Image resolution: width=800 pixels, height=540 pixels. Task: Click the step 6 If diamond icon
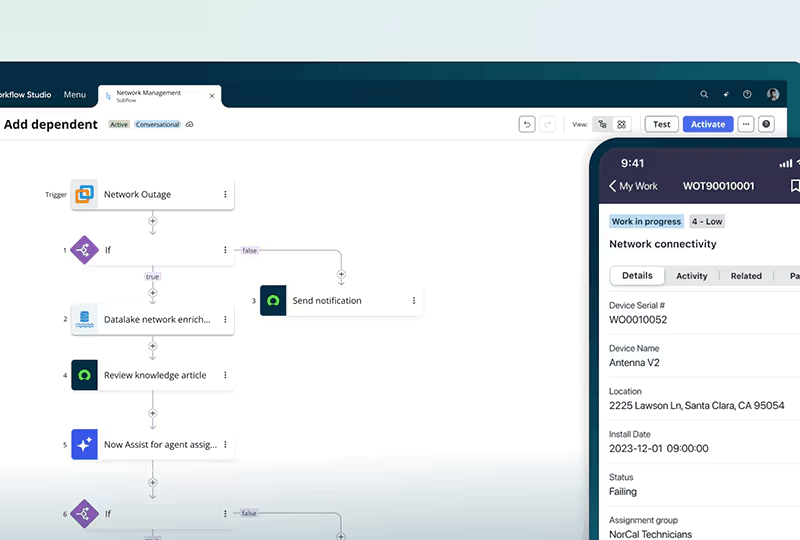pyautogui.click(x=84, y=513)
